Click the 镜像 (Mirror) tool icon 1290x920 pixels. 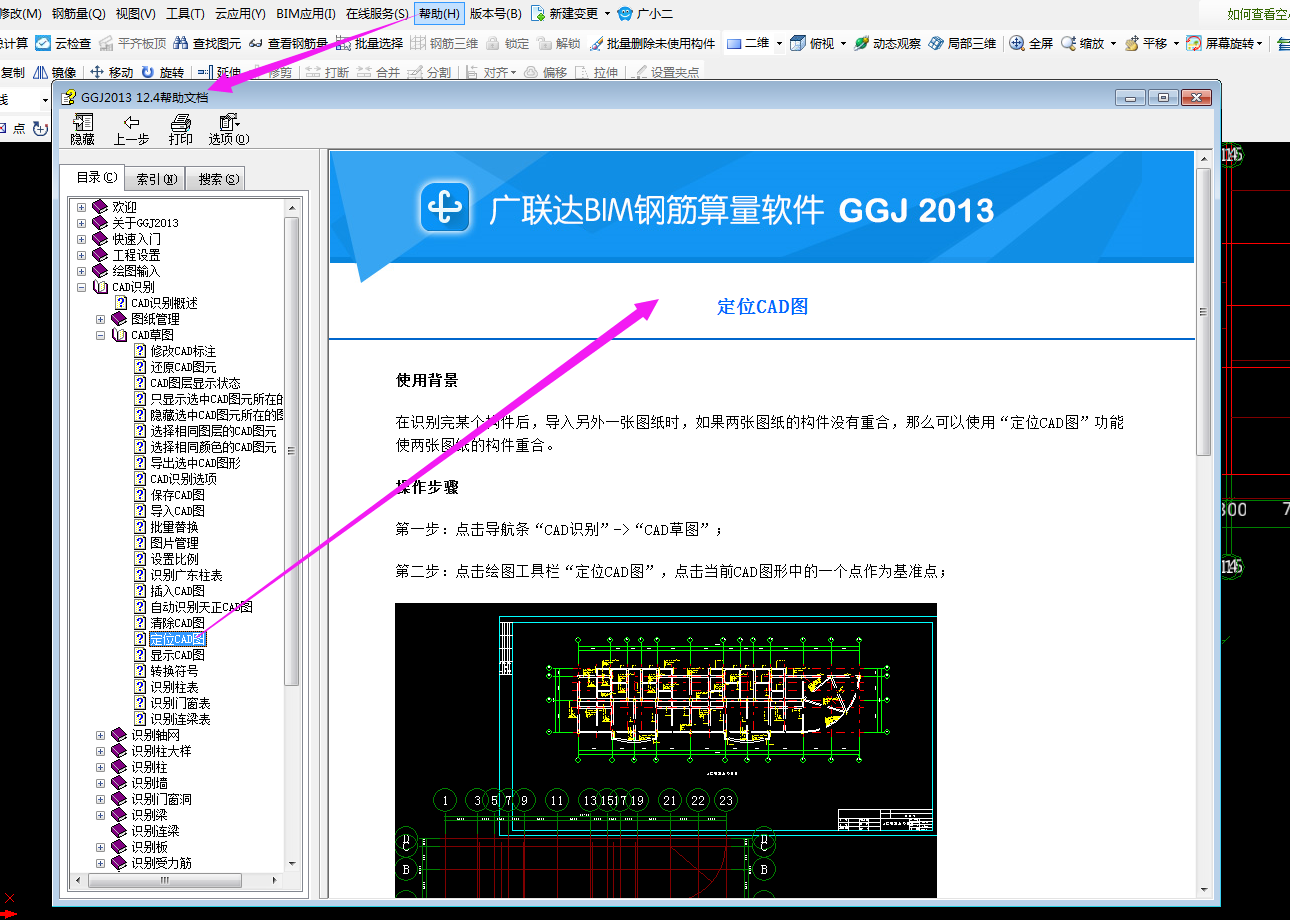click(40, 72)
